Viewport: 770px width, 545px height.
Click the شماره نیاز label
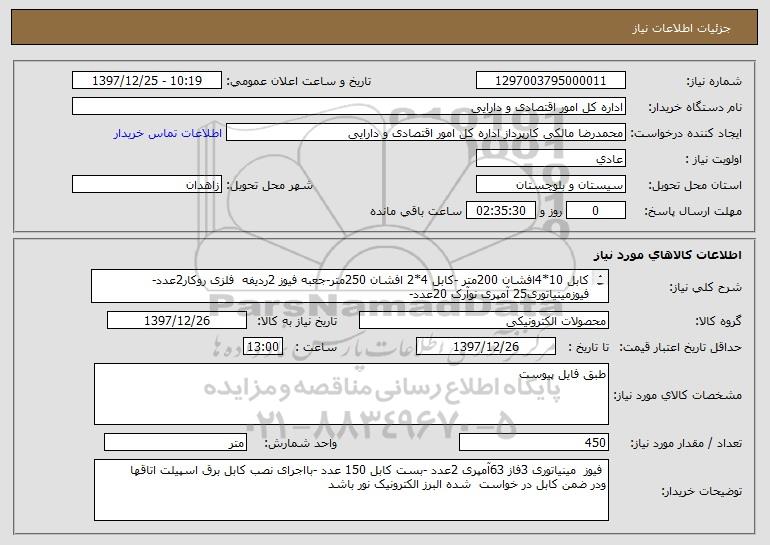point(714,81)
